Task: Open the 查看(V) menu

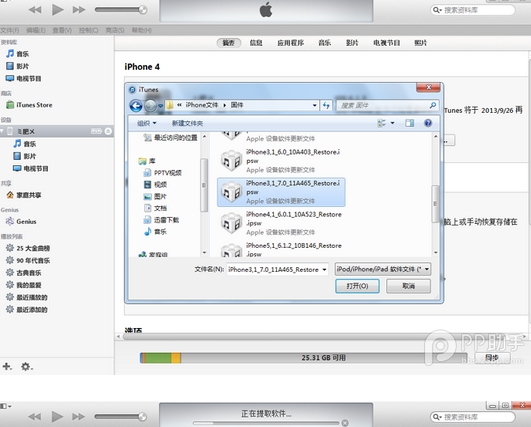Action: pyautogui.click(x=62, y=30)
